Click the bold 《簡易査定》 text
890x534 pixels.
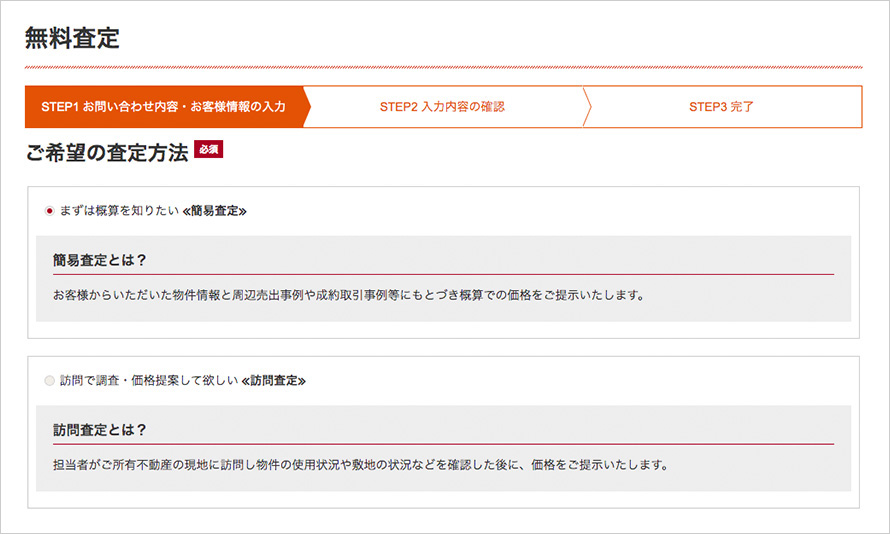tap(215, 211)
